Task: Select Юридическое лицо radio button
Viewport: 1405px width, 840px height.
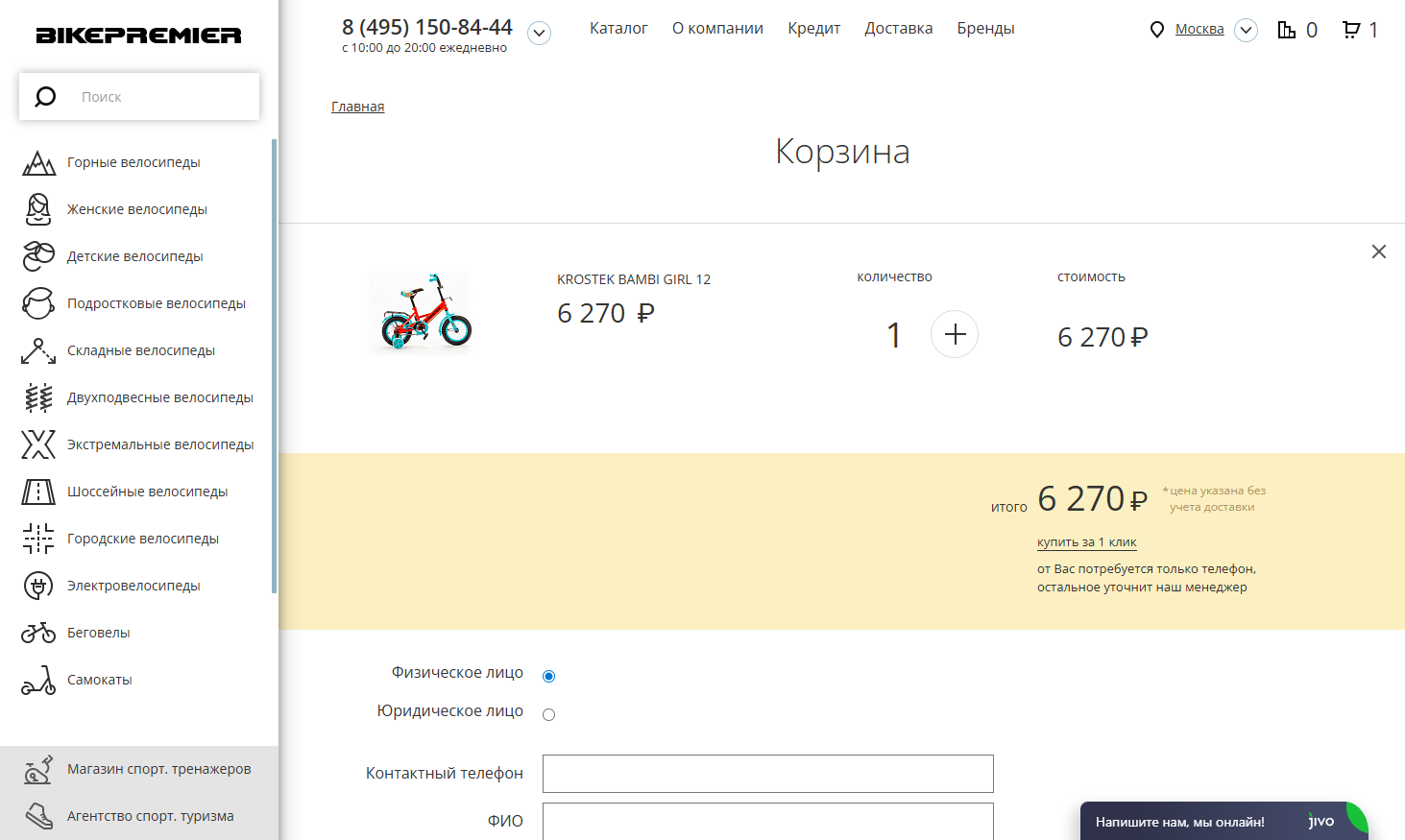Action: [549, 714]
